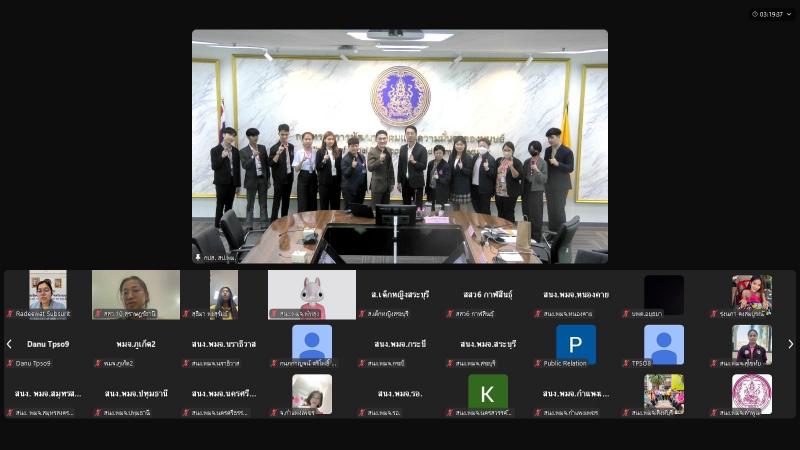Click muted mic icon on black avatar tile
The height and width of the screenshot is (450, 800).
[x=626, y=314]
